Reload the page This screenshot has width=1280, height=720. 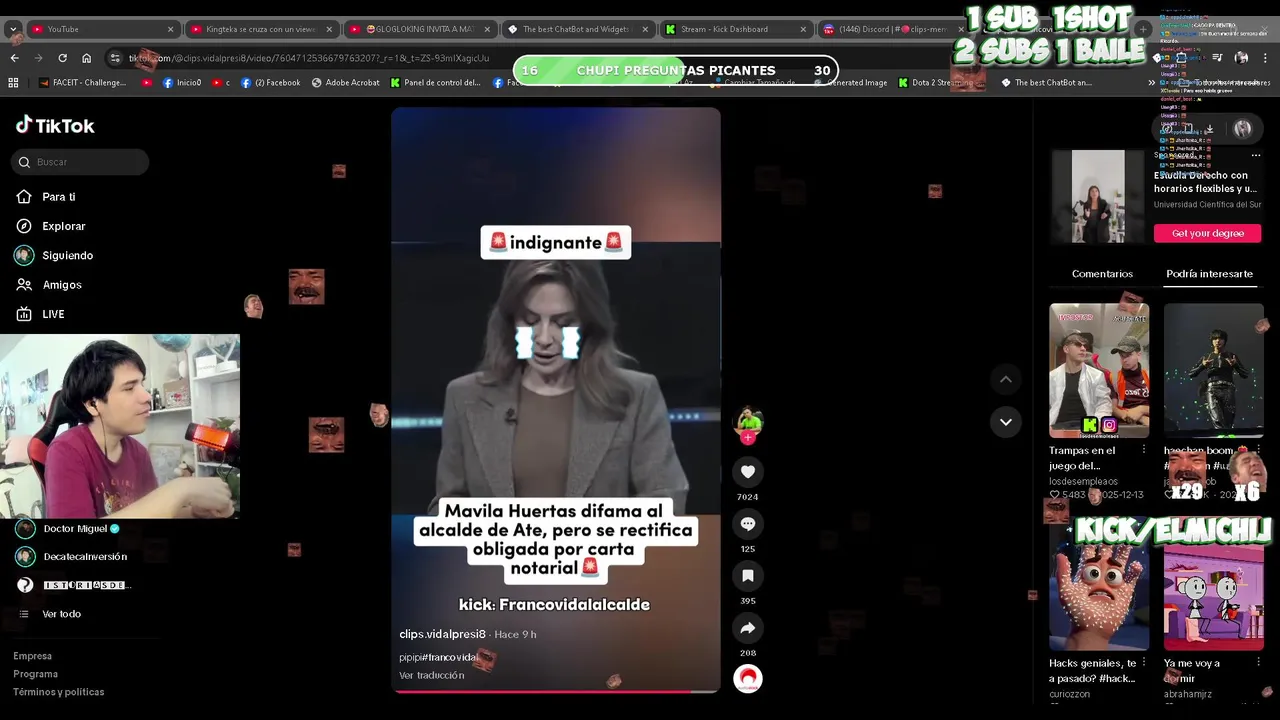(x=62, y=58)
